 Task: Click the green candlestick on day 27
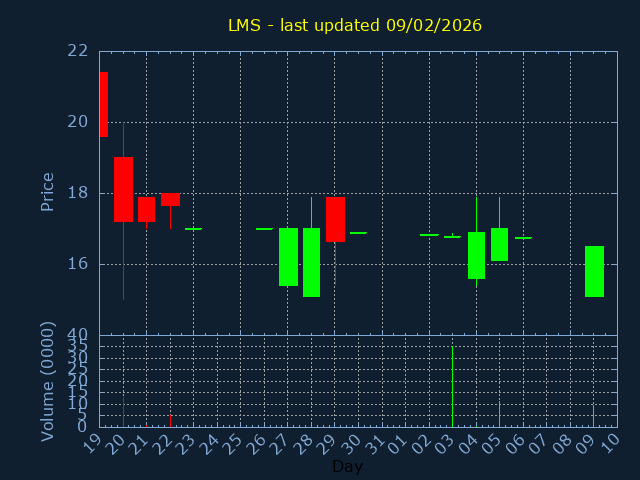click(288, 257)
